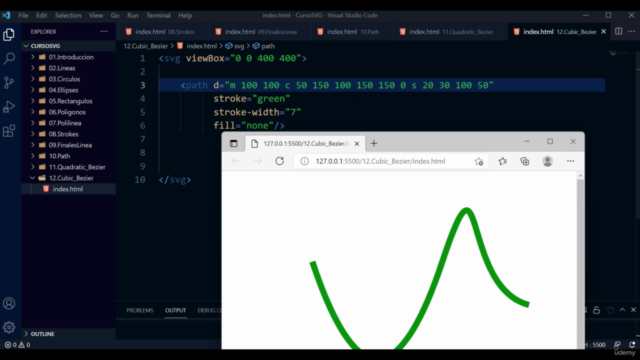The image size is (640, 360).
Task: Open the View menu
Action: tap(96, 15)
